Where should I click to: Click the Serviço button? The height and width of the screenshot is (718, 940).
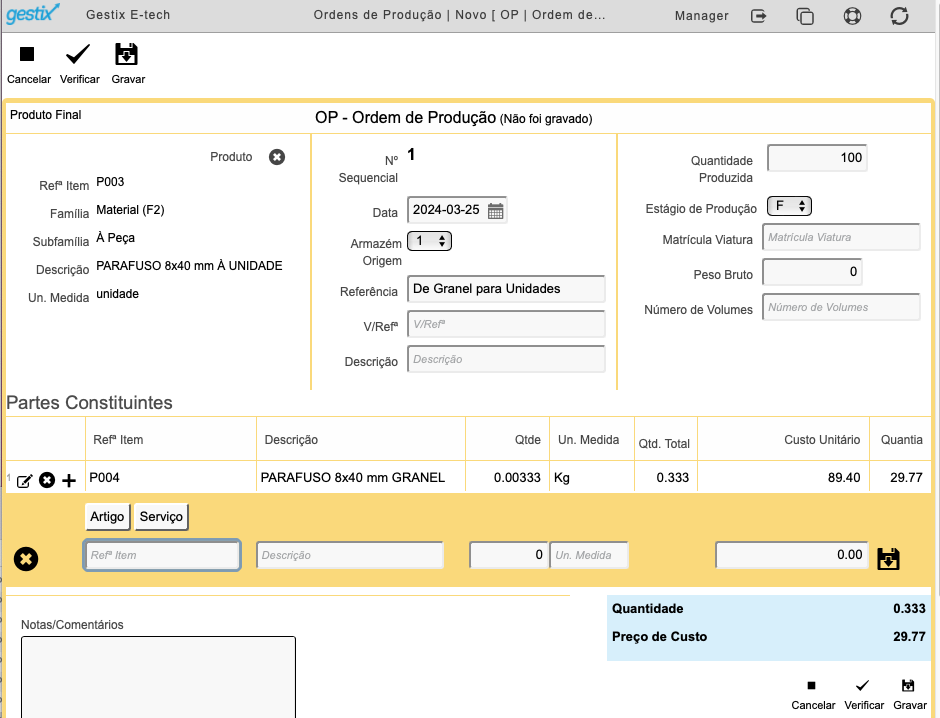click(x=161, y=517)
